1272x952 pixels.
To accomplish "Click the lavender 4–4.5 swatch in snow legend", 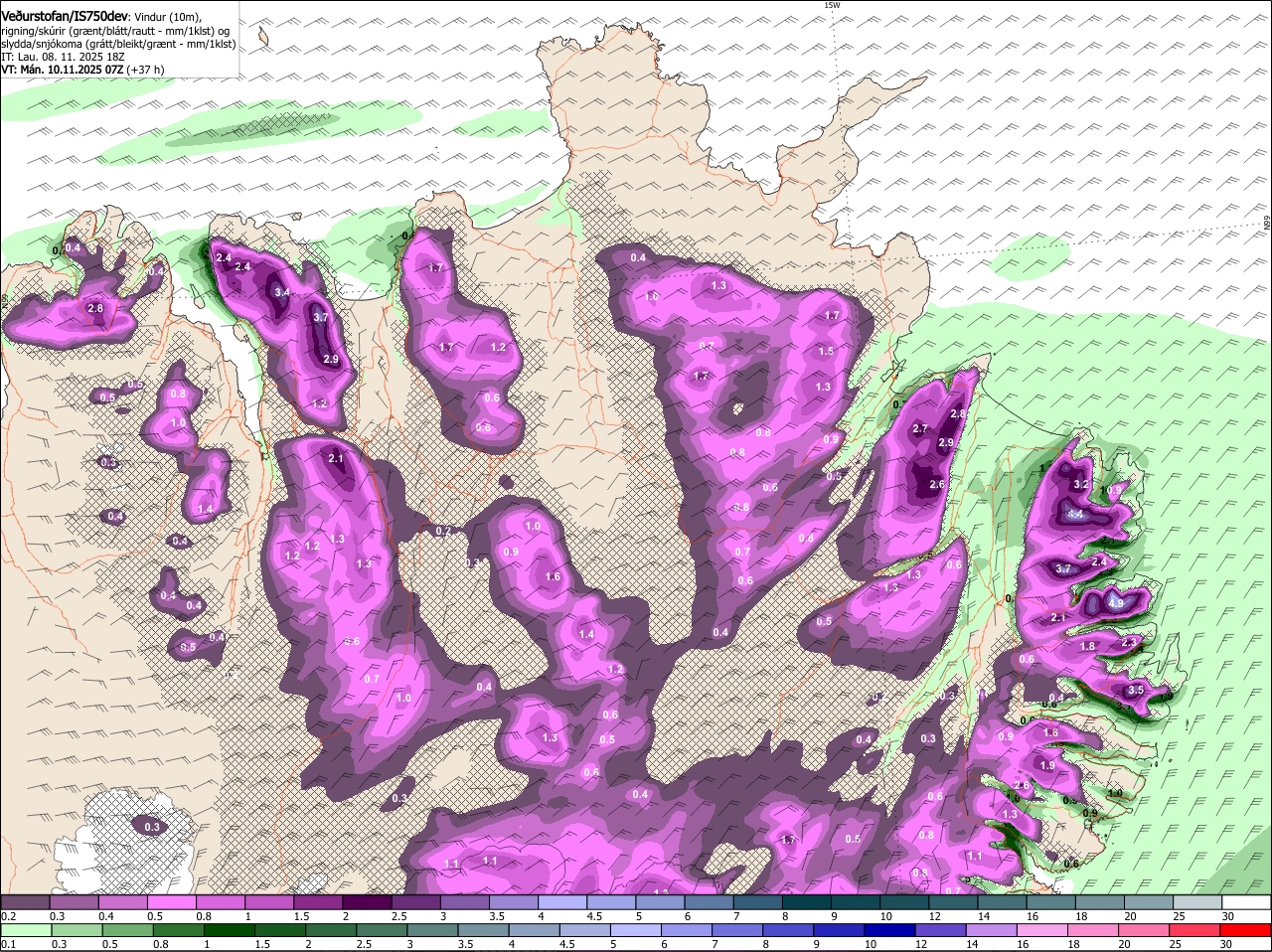I will click(x=562, y=901).
